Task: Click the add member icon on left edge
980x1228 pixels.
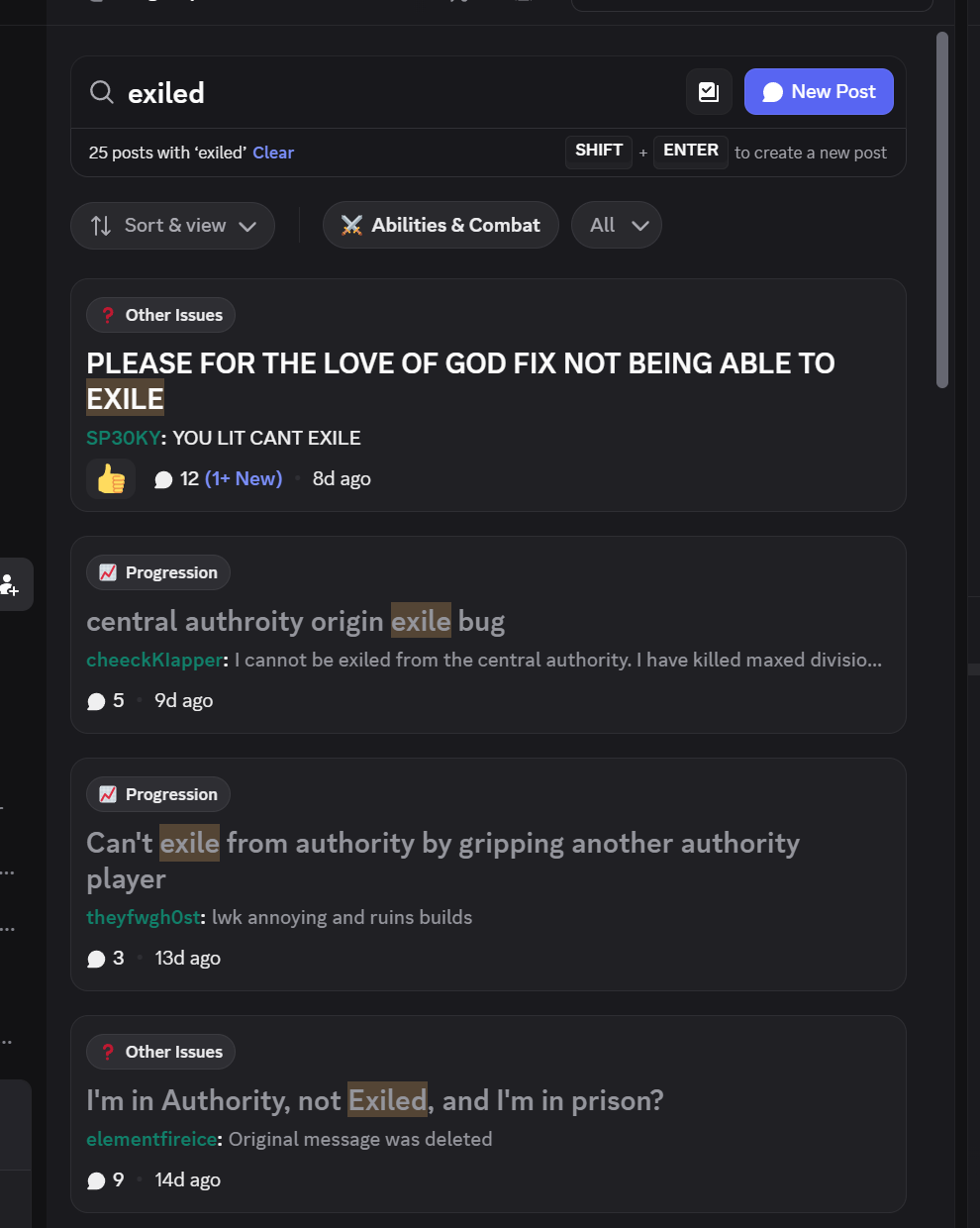Action: [x=10, y=584]
